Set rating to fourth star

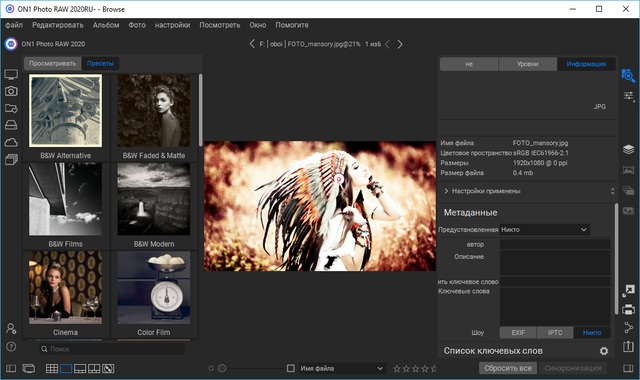[x=425, y=369]
